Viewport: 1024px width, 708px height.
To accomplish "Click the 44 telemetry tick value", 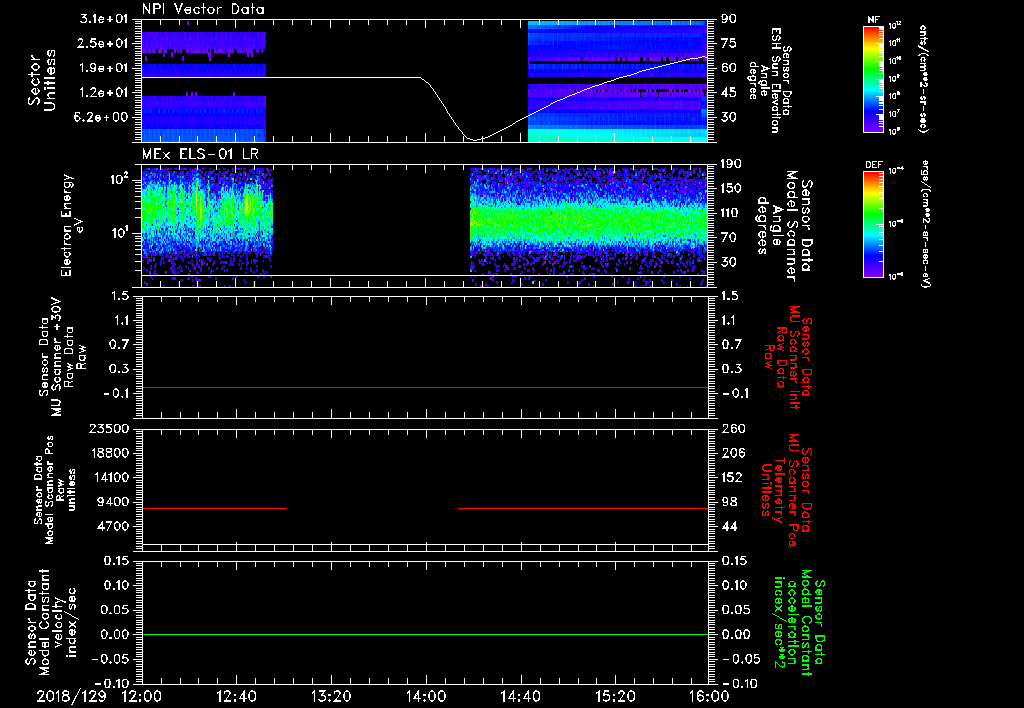I will pos(729,526).
